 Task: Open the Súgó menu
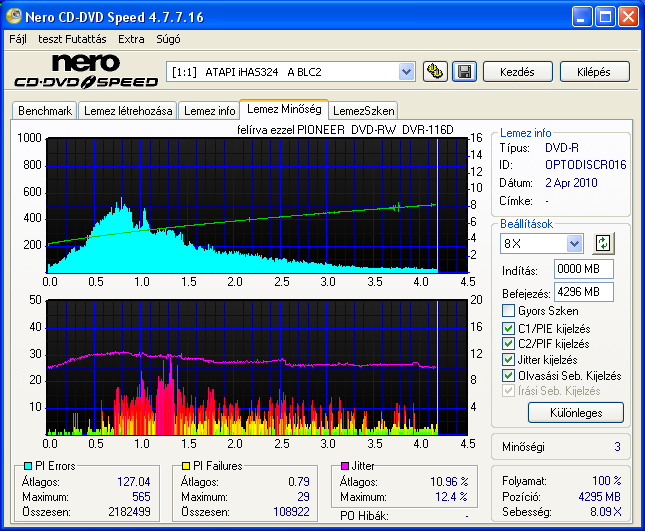coord(168,39)
